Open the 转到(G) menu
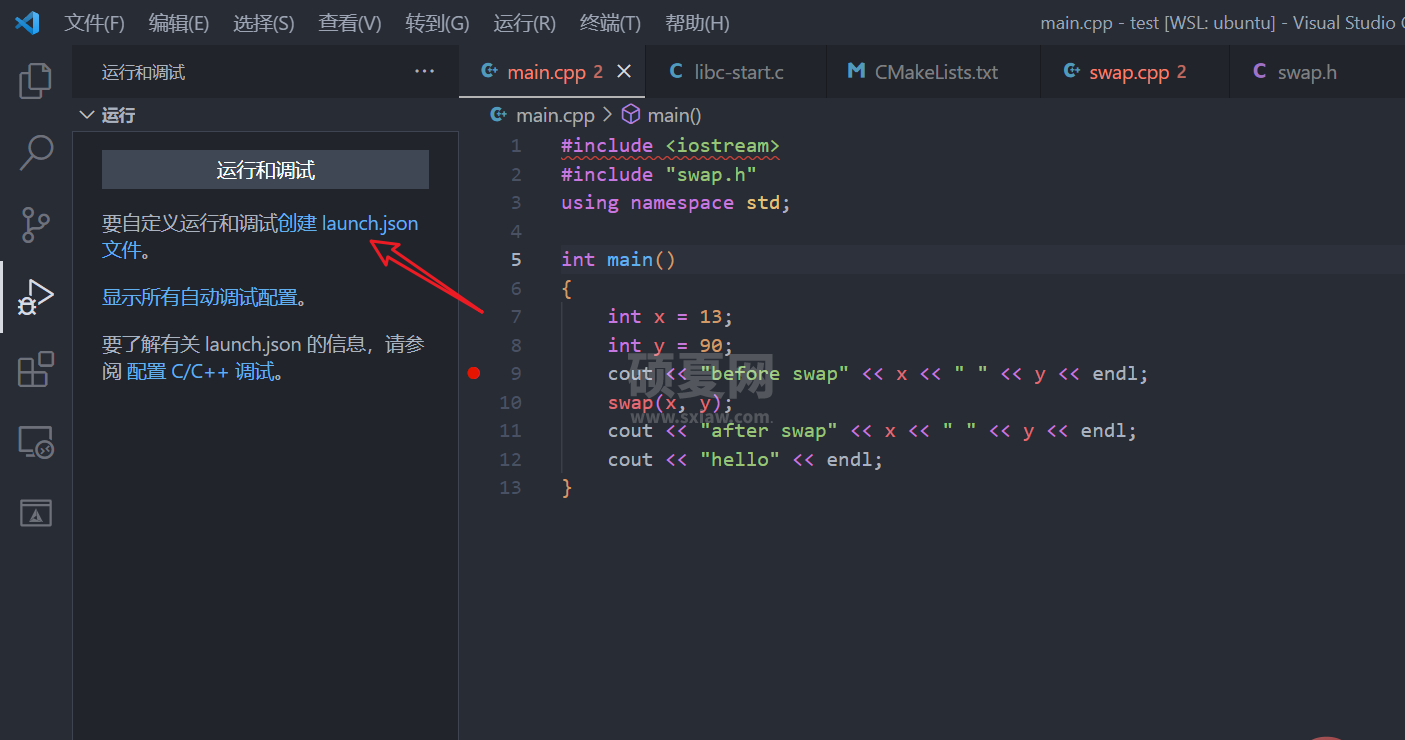The height and width of the screenshot is (740, 1405). click(438, 23)
